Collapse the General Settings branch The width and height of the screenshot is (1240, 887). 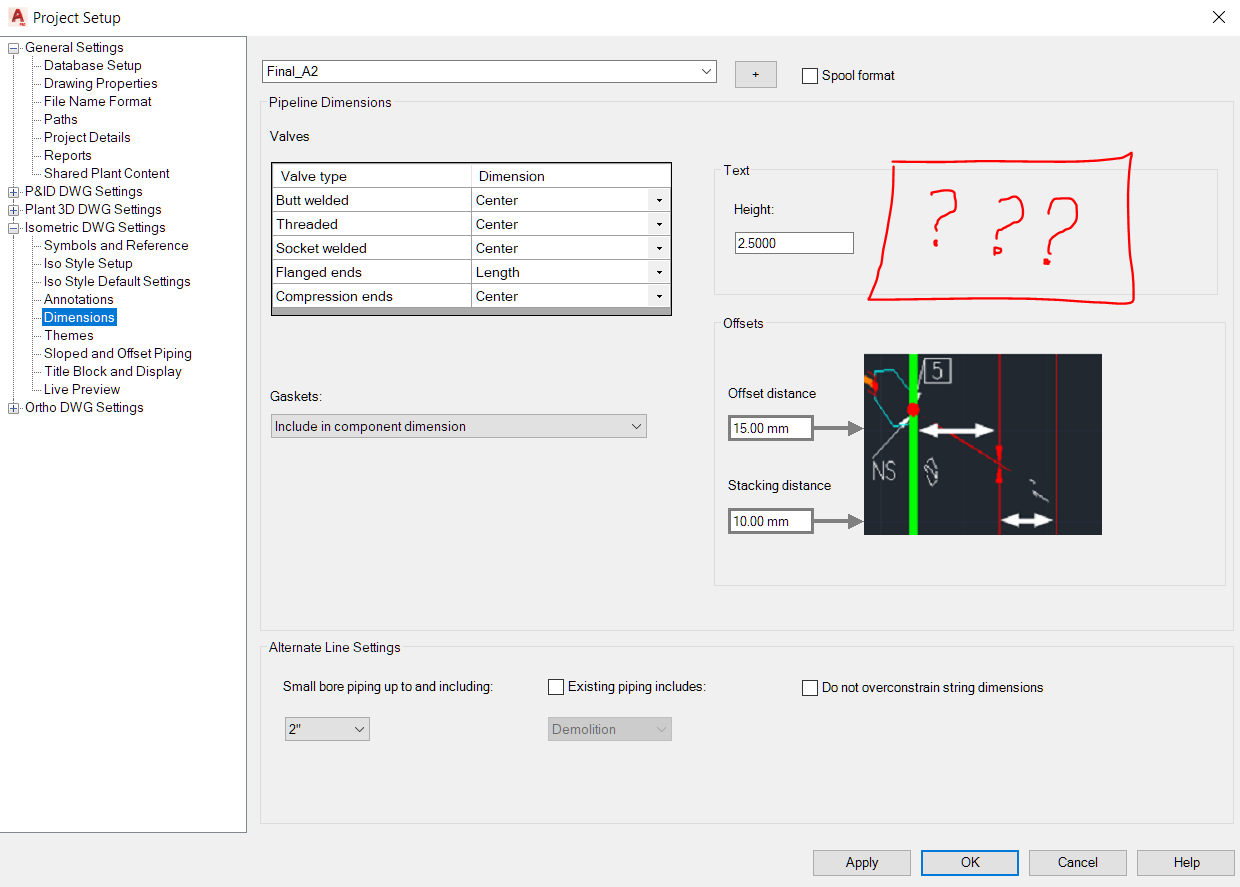point(12,47)
